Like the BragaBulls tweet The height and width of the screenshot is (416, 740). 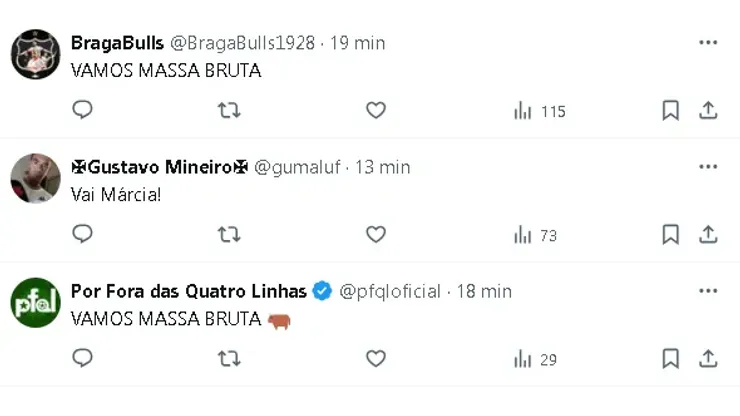(x=375, y=110)
